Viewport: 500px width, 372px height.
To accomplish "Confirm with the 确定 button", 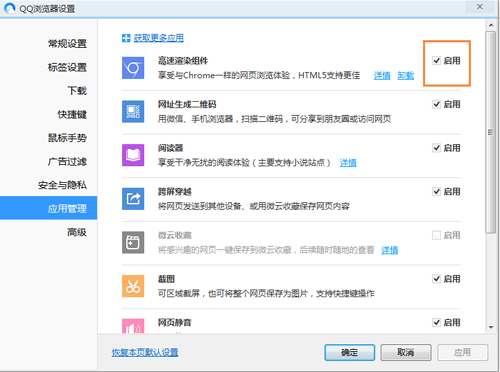I will [x=350, y=352].
